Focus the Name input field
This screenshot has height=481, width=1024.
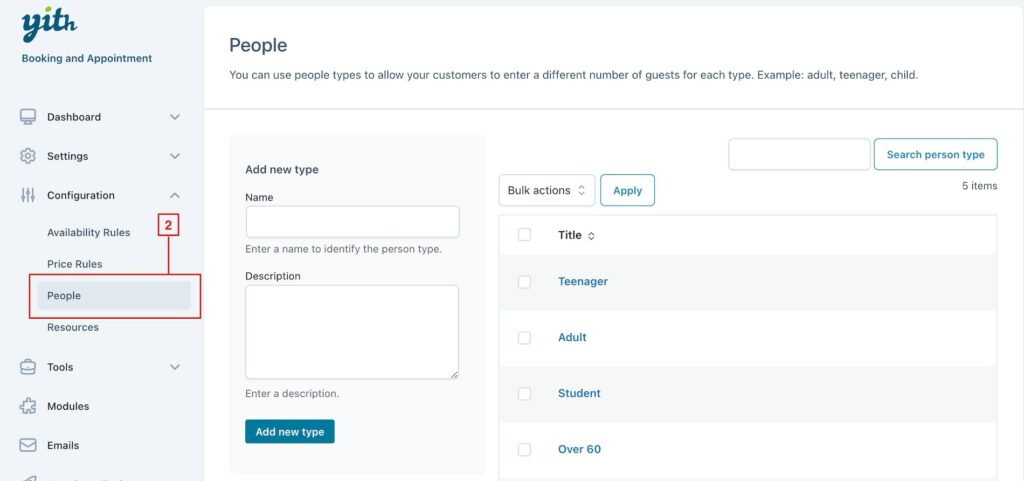[x=353, y=222]
